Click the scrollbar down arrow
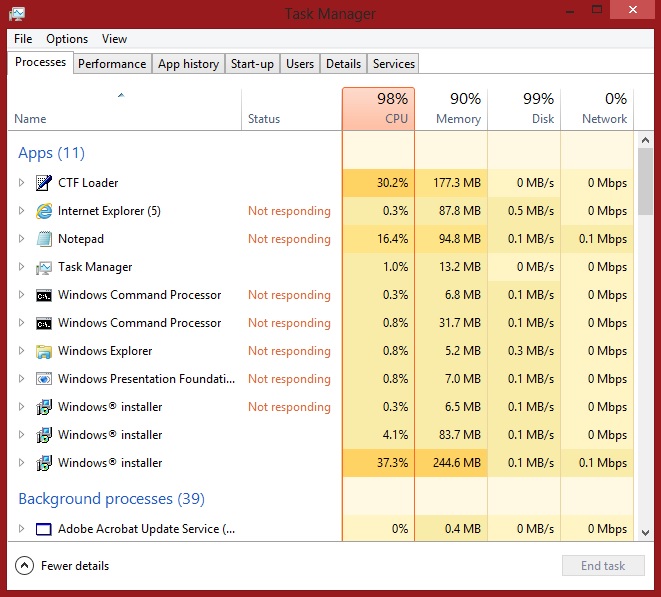661x597 pixels. (x=645, y=533)
